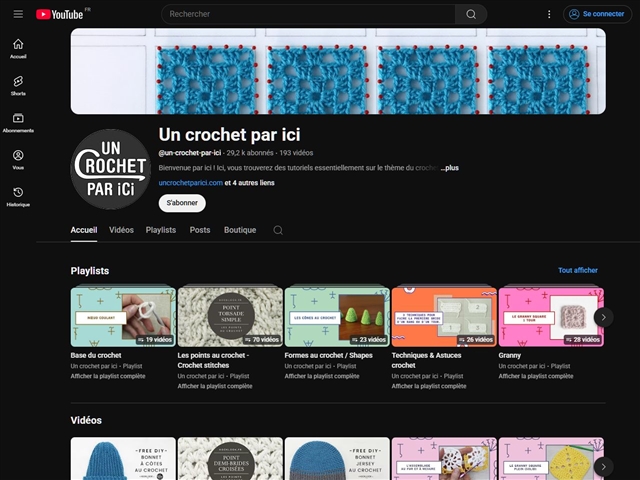Click the '193 vidéos' count text
This screenshot has height=480, width=640.
[x=296, y=153]
